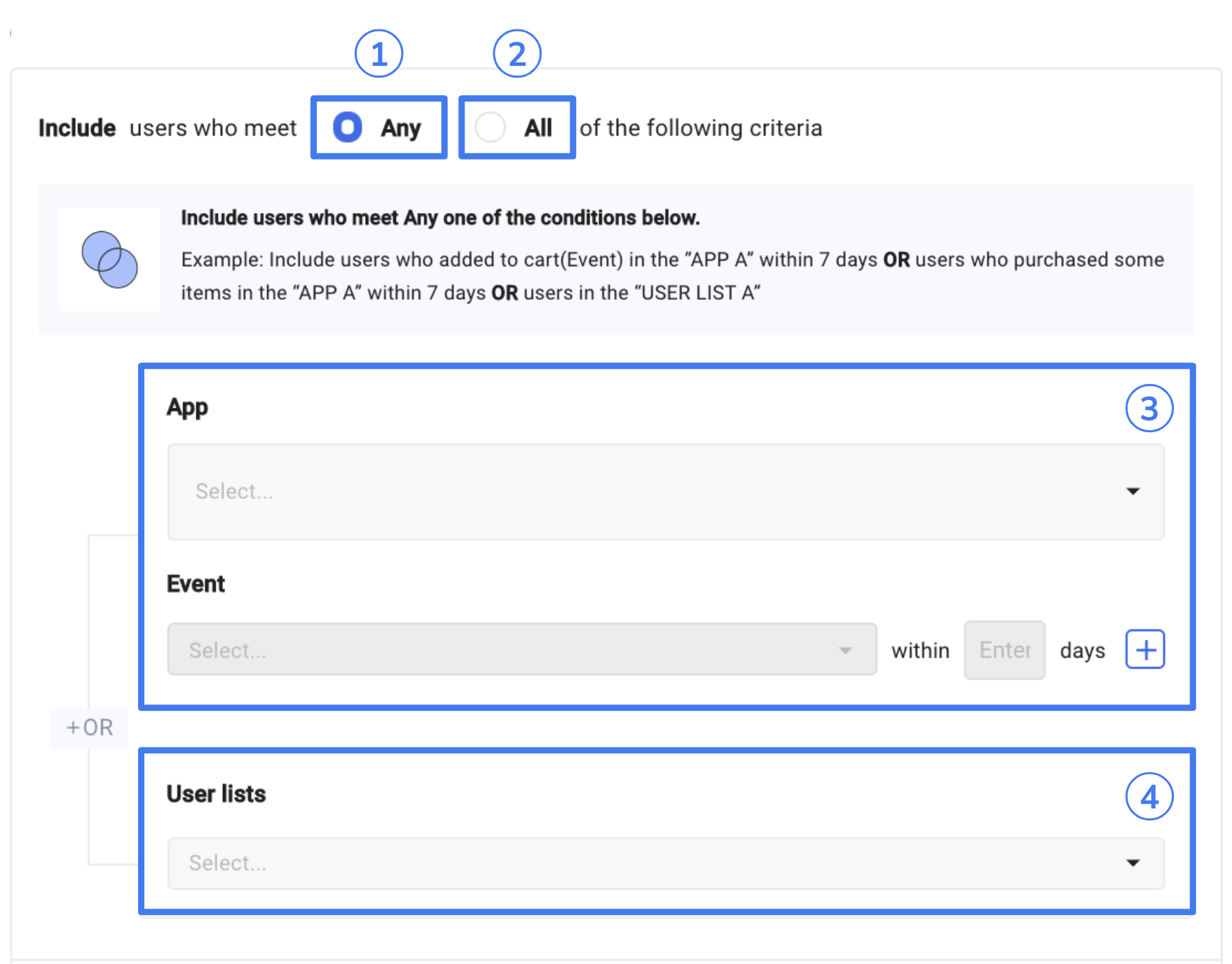Click the plus icon after days

click(1145, 649)
